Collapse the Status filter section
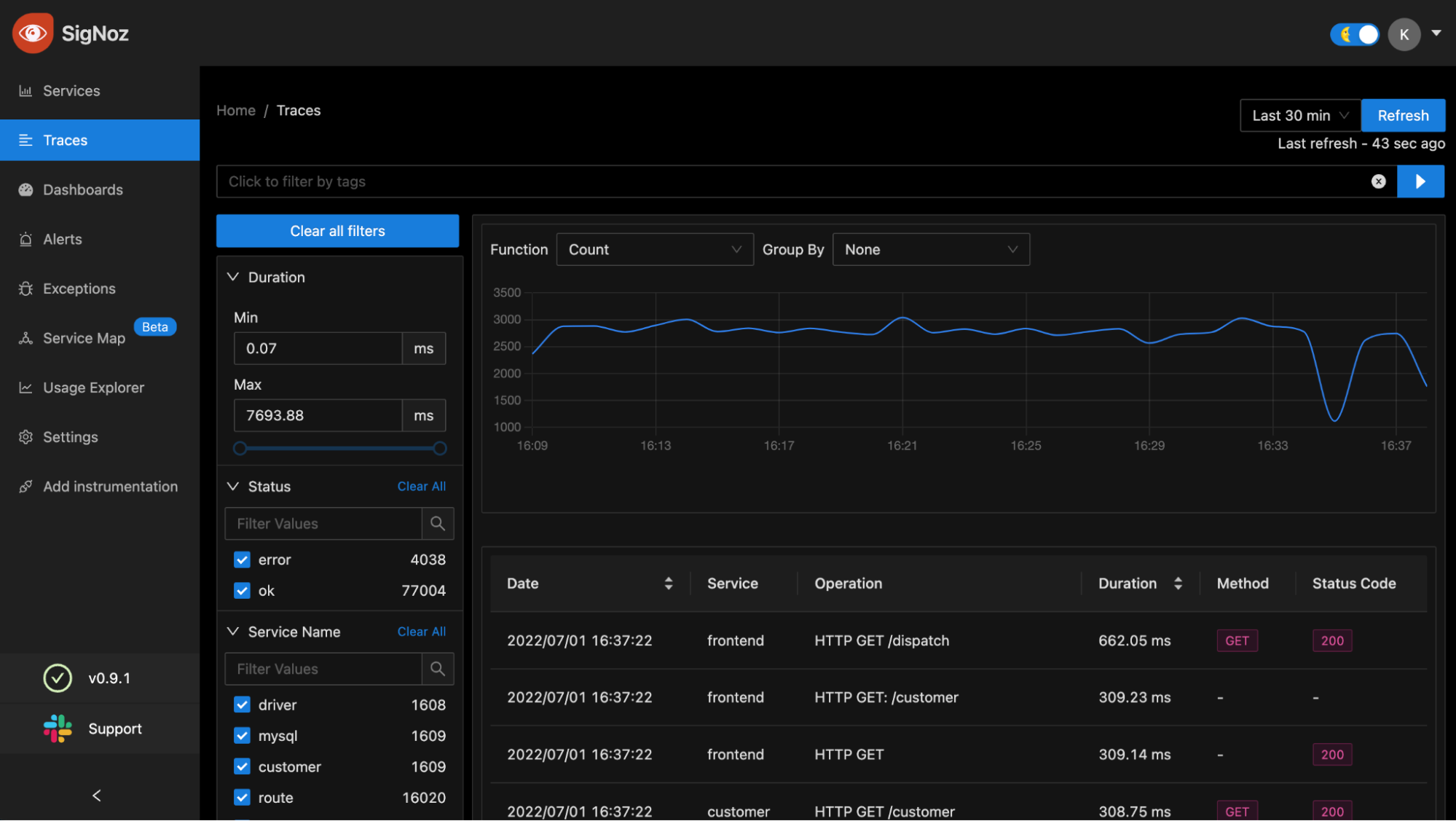The image size is (1456, 821). (x=233, y=486)
